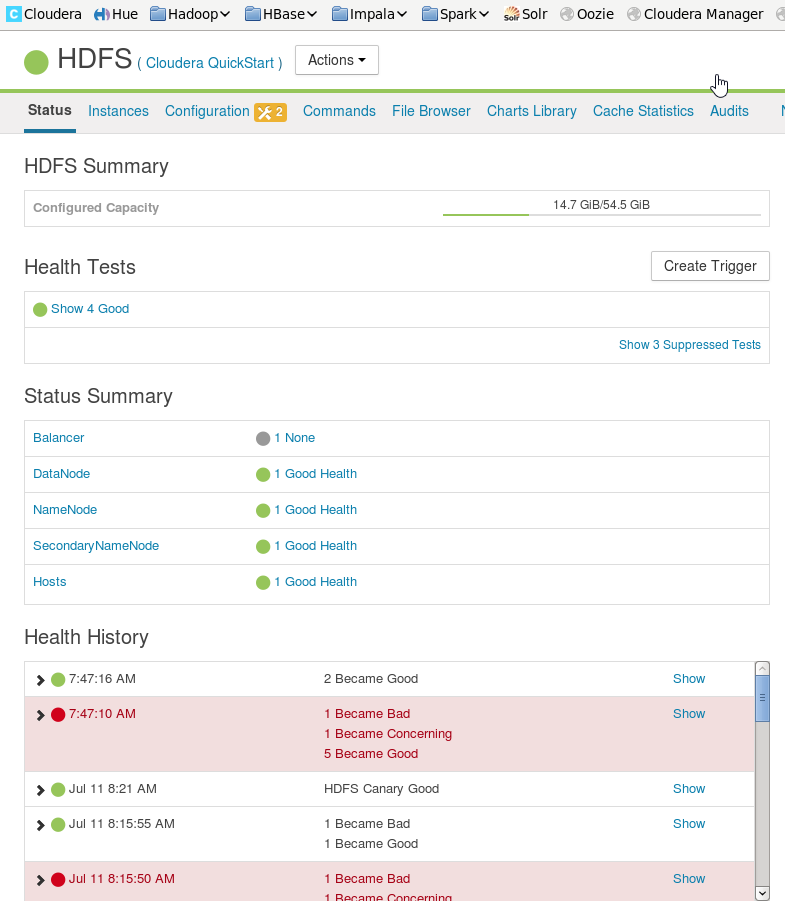Click the red Jul 11 8:15:50 AM icon
Image resolution: width=785 pixels, height=906 pixels.
[x=58, y=879]
